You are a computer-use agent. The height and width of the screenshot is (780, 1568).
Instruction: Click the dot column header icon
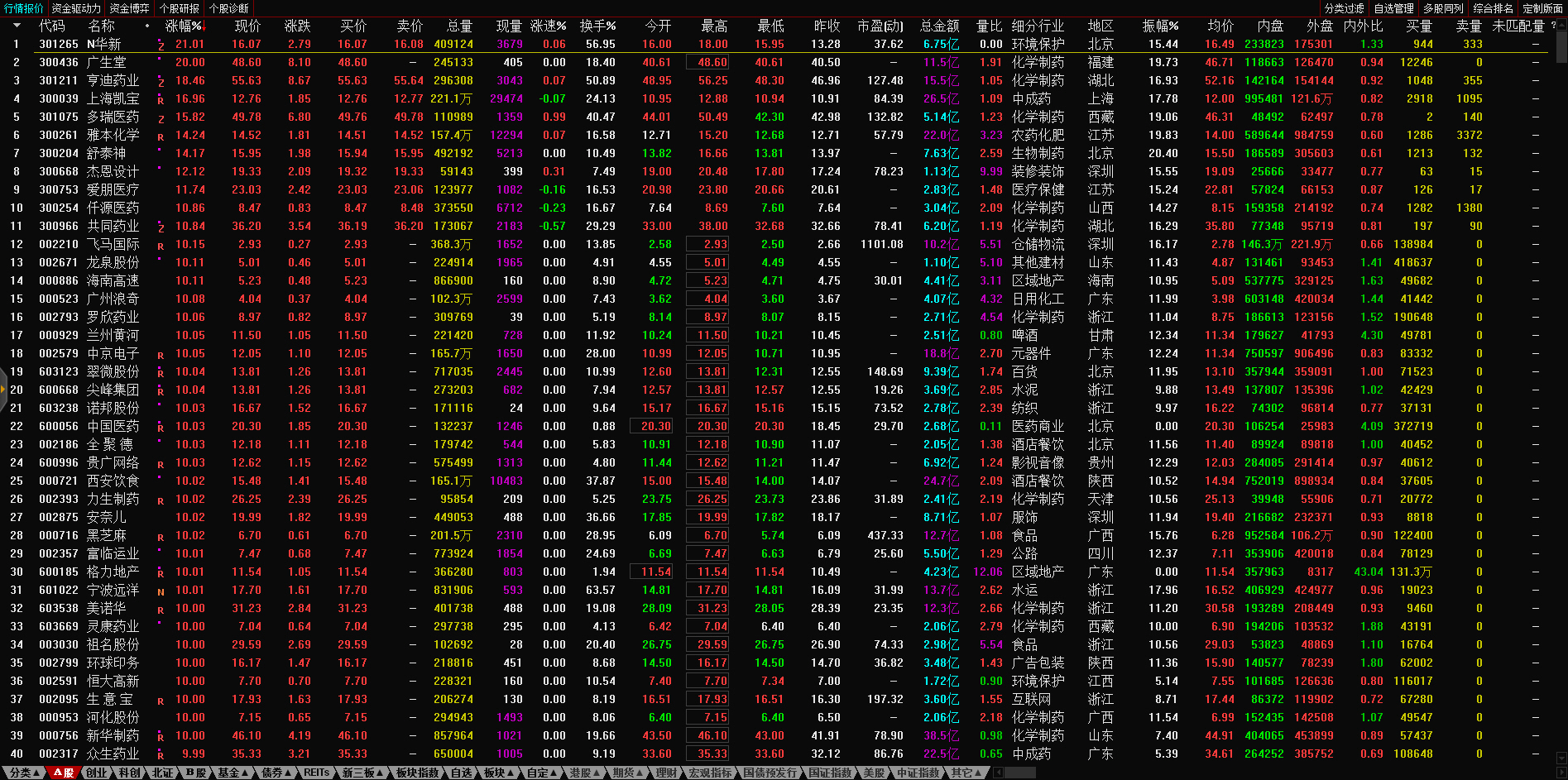[x=147, y=26]
